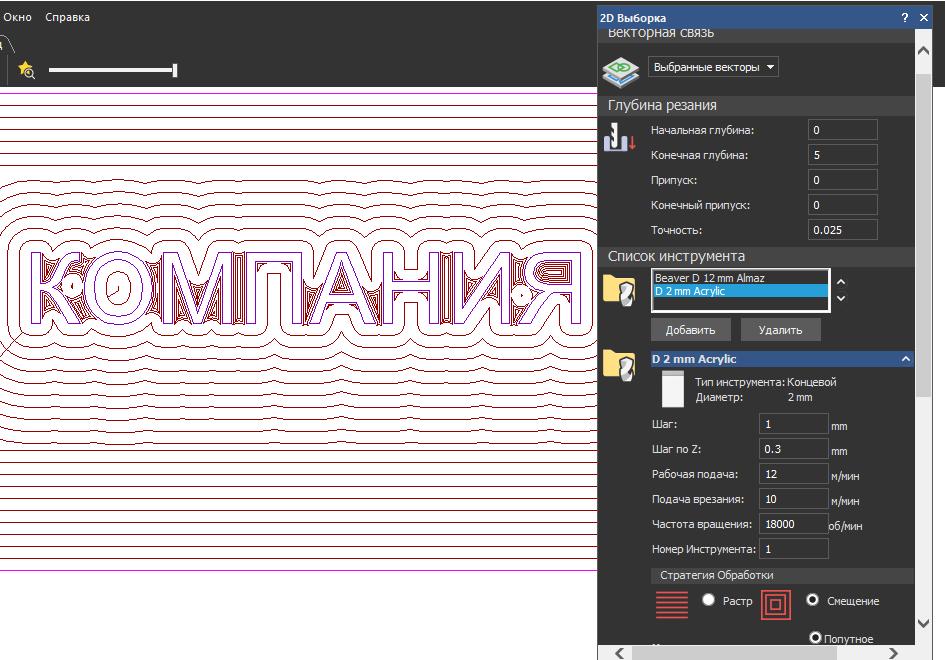Click tool folder icon next to D 2 mm Acrylic header
Image resolution: width=945 pixels, height=660 pixels.
(x=619, y=365)
